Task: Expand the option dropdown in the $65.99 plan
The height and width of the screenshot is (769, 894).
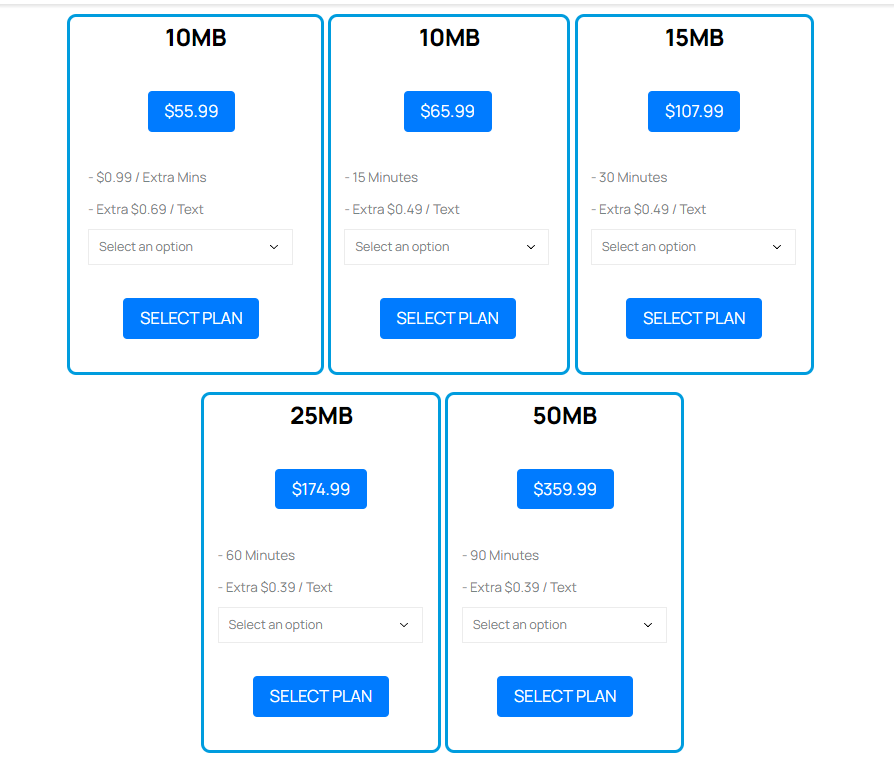Action: click(446, 247)
